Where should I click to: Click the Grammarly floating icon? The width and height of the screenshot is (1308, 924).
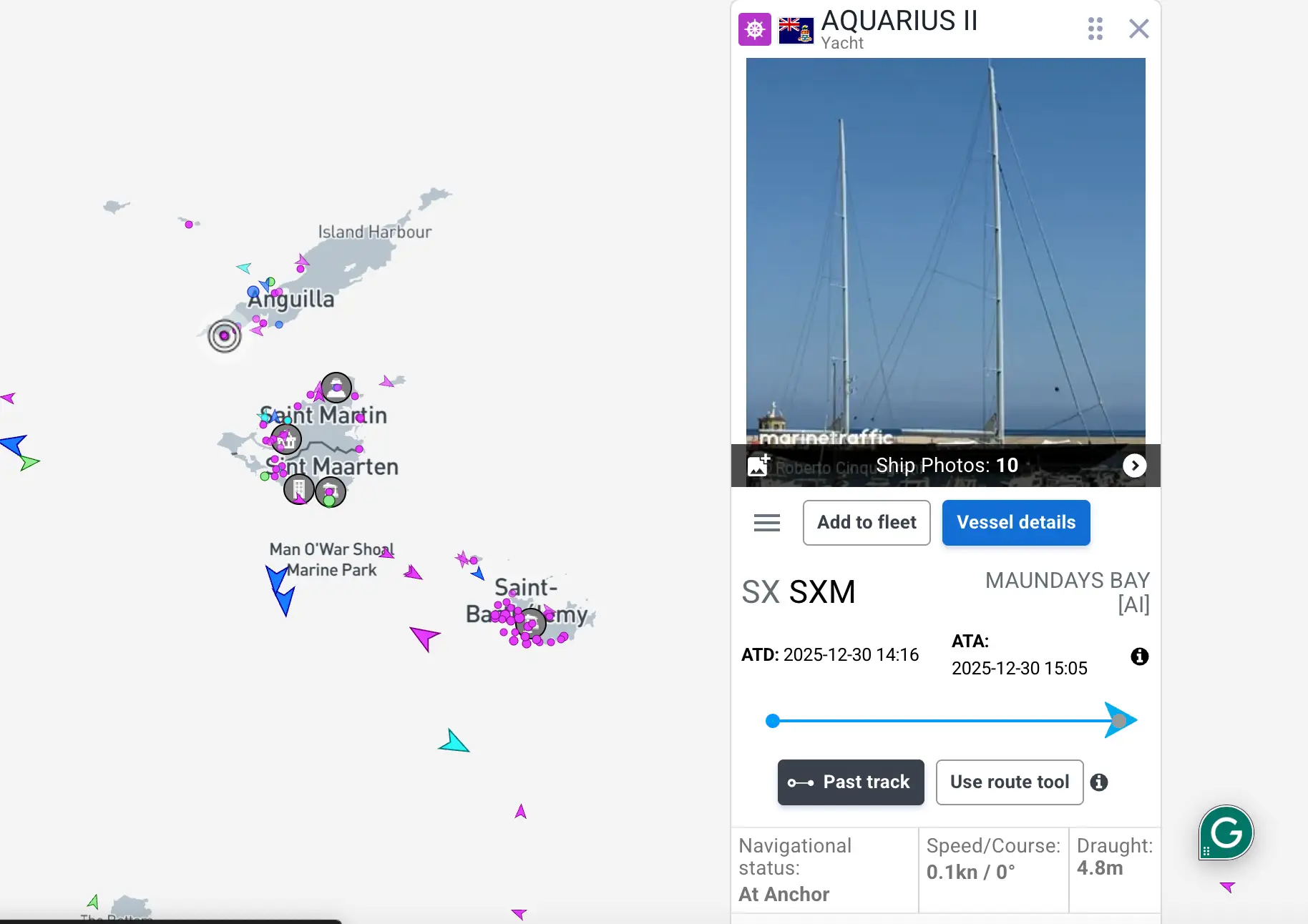click(1226, 832)
